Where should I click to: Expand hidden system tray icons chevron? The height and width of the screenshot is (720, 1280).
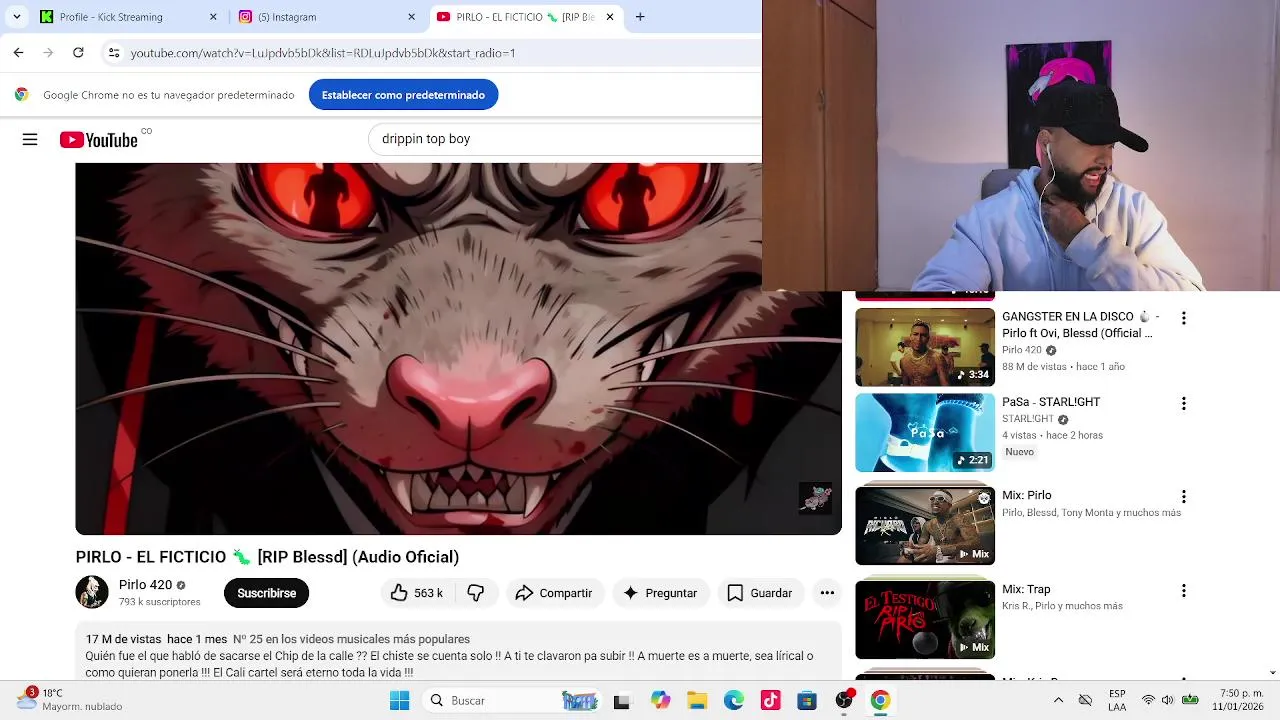pyautogui.click(x=1058, y=700)
